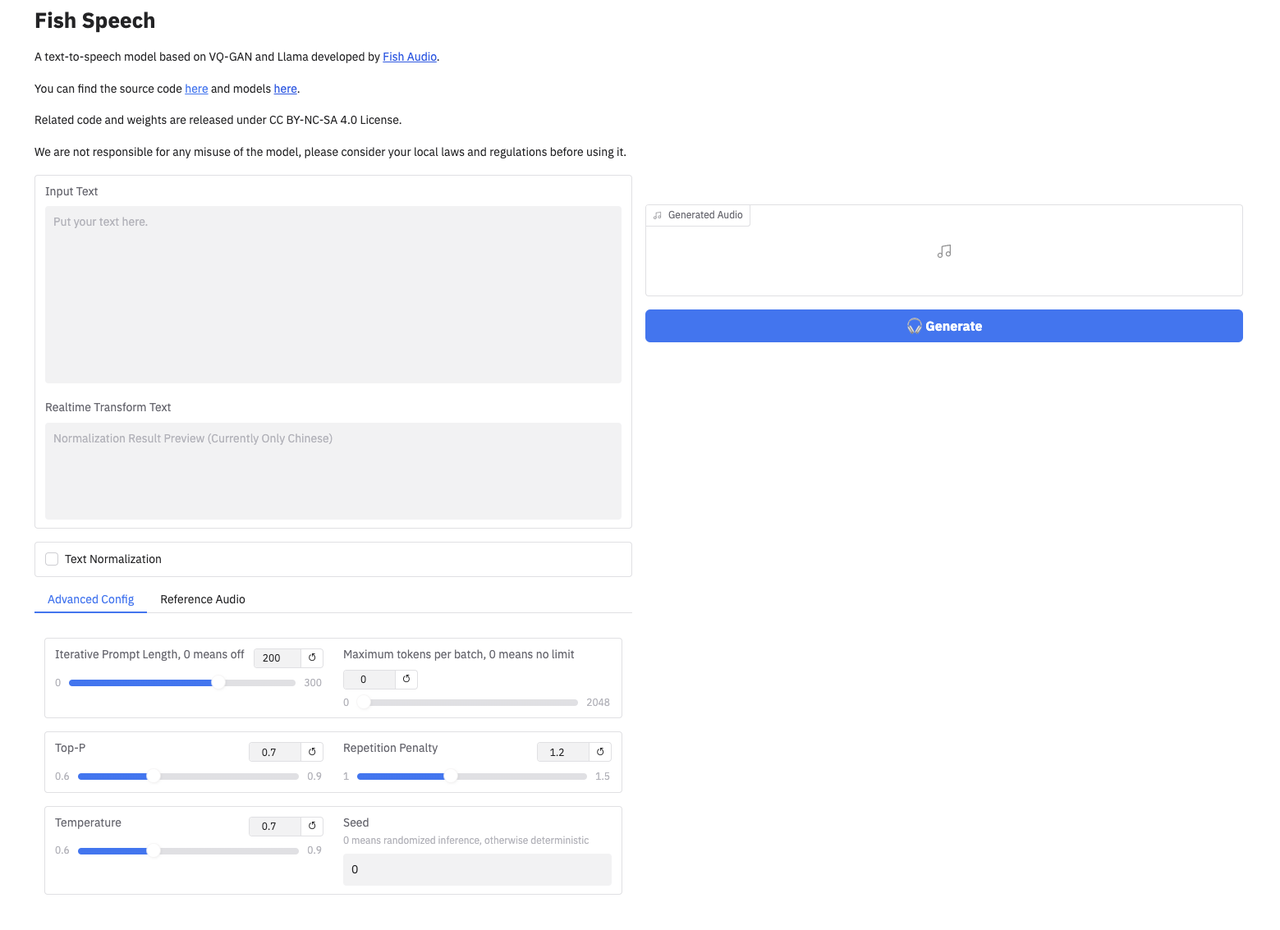Click the Fish Speech heading
Screen dimensions: 1280x930
click(95, 20)
